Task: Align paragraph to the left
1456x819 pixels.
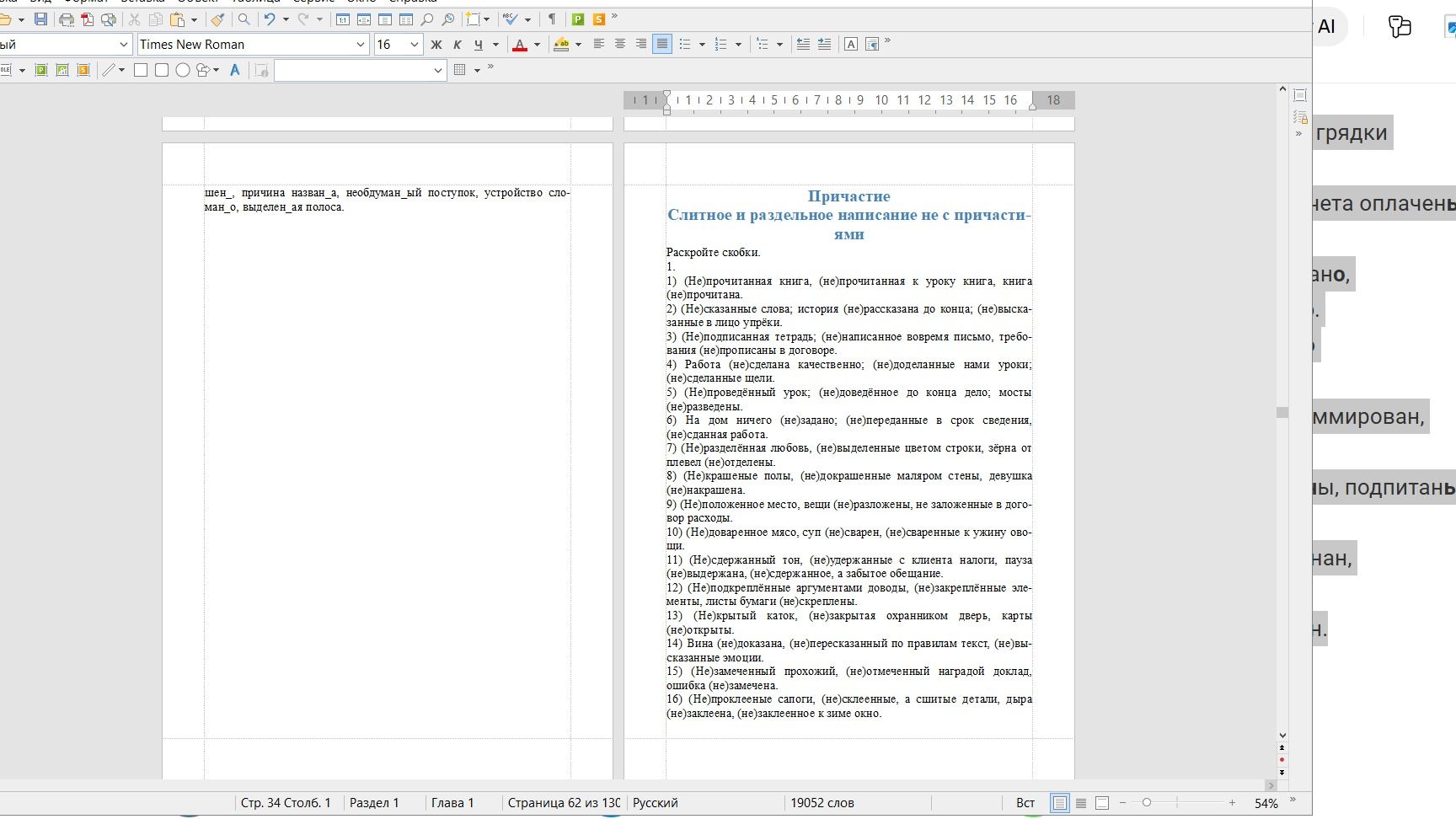Action: [599, 44]
